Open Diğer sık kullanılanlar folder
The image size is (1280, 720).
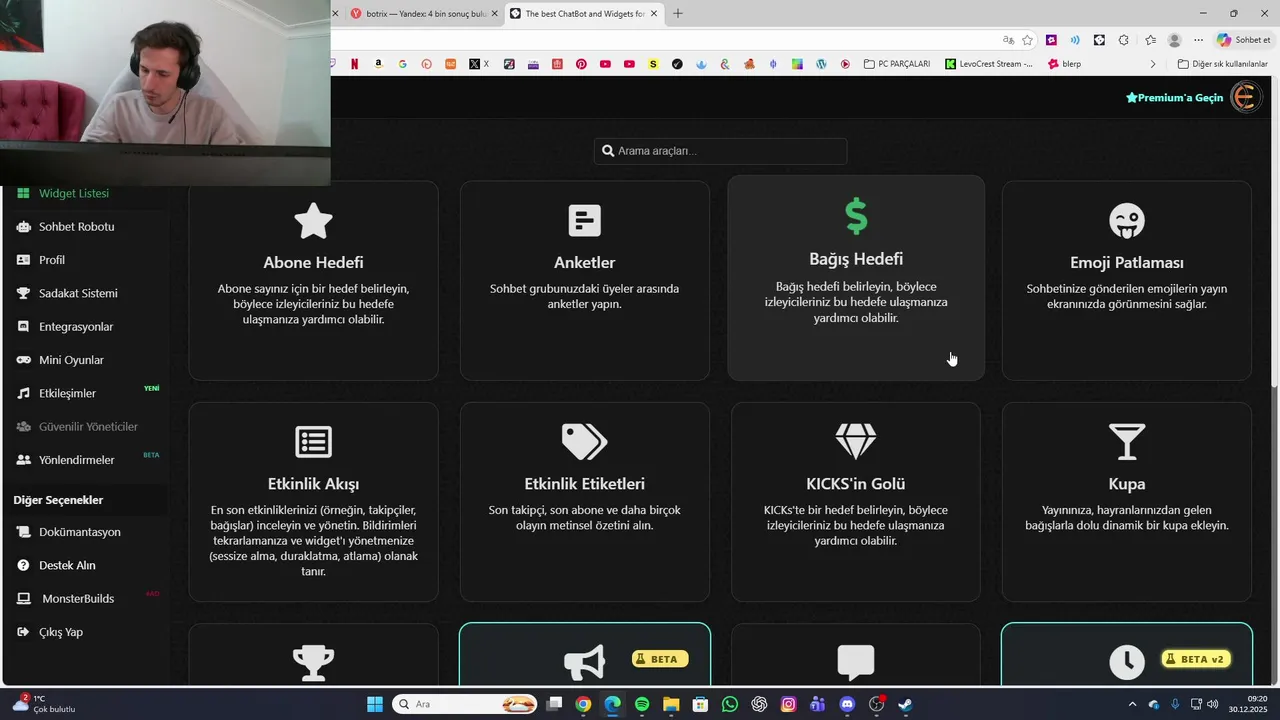click(x=1222, y=64)
